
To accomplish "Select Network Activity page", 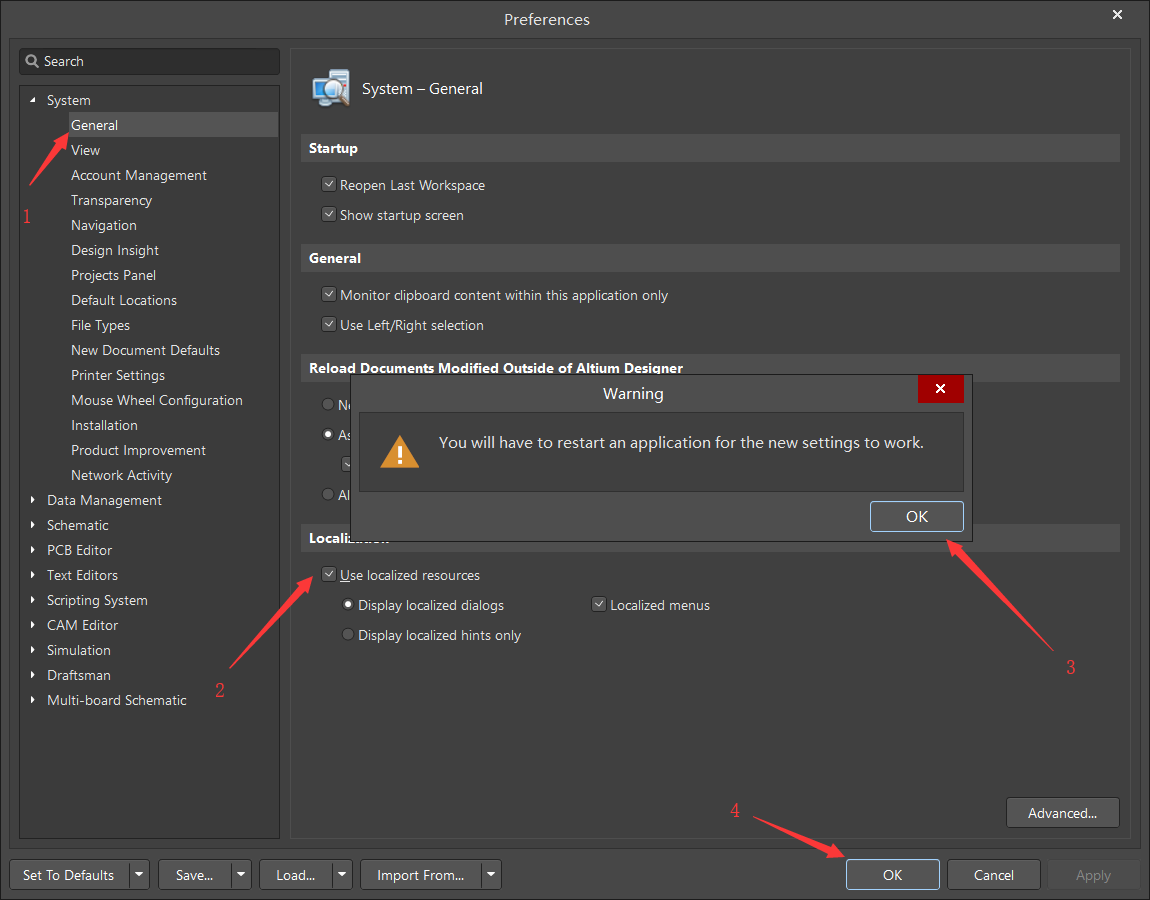I will click(121, 475).
